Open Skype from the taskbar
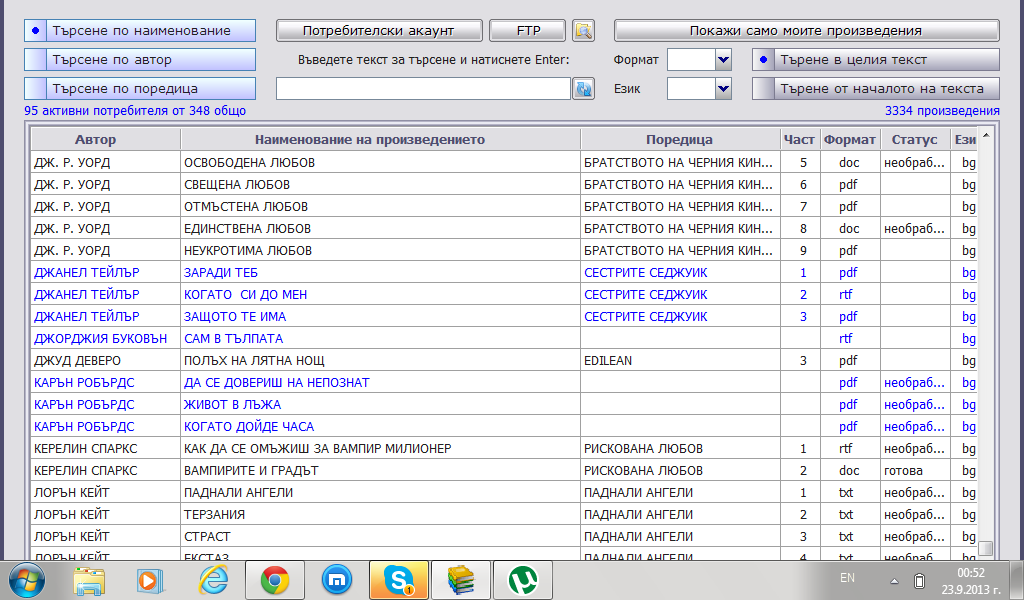Viewport: 1024px width, 600px height. pos(399,580)
